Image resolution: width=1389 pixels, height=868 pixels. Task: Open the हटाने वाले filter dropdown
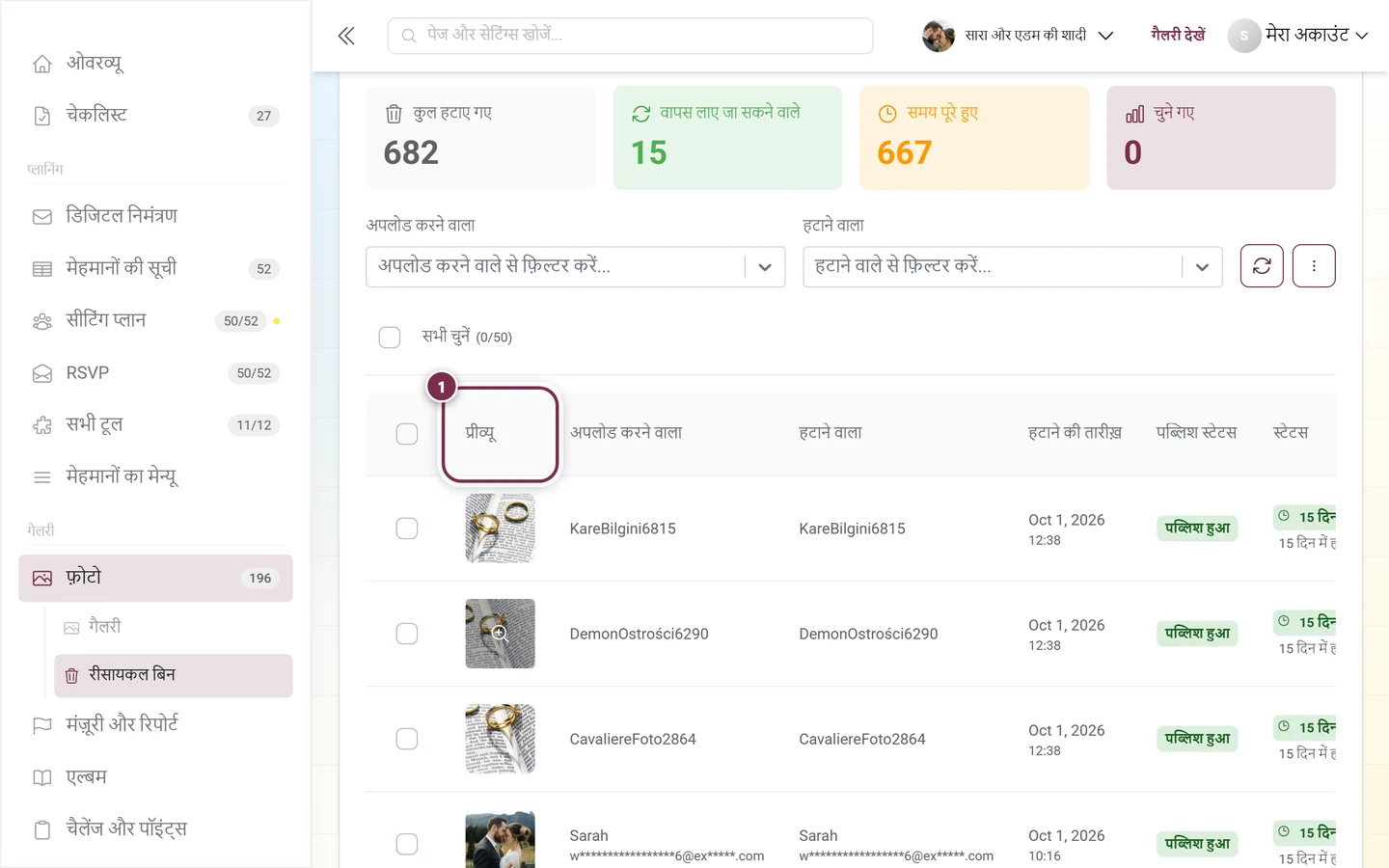coord(1012,267)
